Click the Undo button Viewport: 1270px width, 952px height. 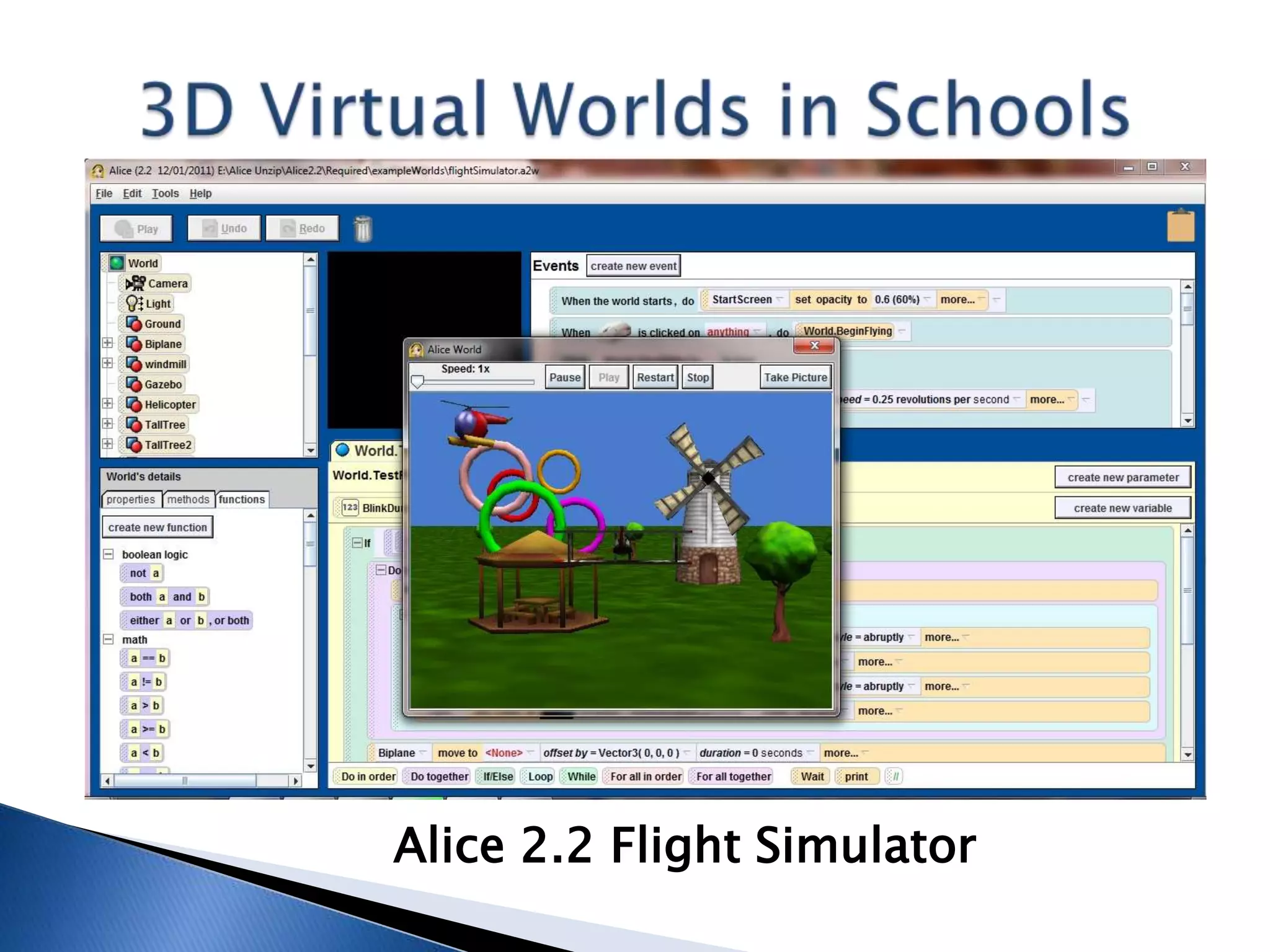coord(224,228)
